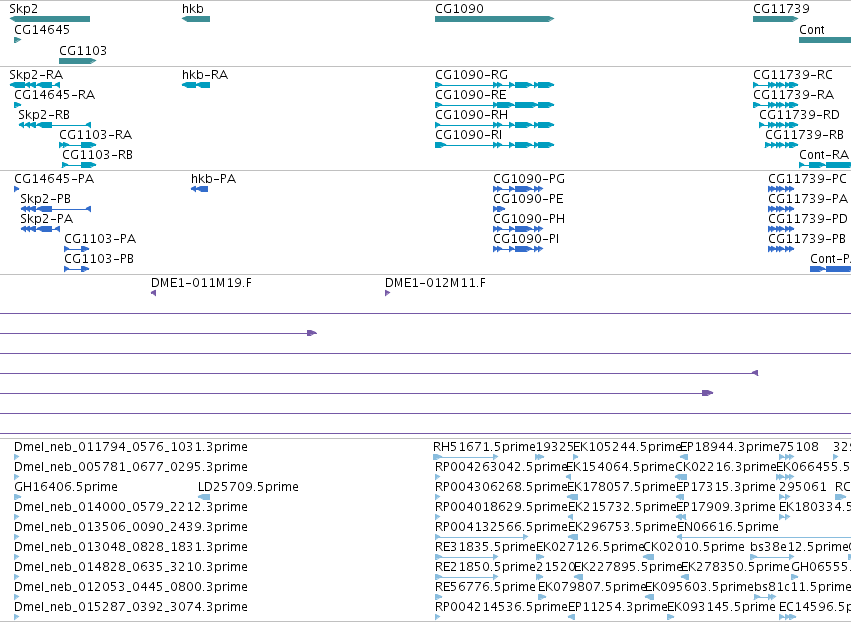Select EST Dmel_neb_005781_0677_0295.3prime
The height and width of the screenshot is (622, 851).
(x=131, y=467)
